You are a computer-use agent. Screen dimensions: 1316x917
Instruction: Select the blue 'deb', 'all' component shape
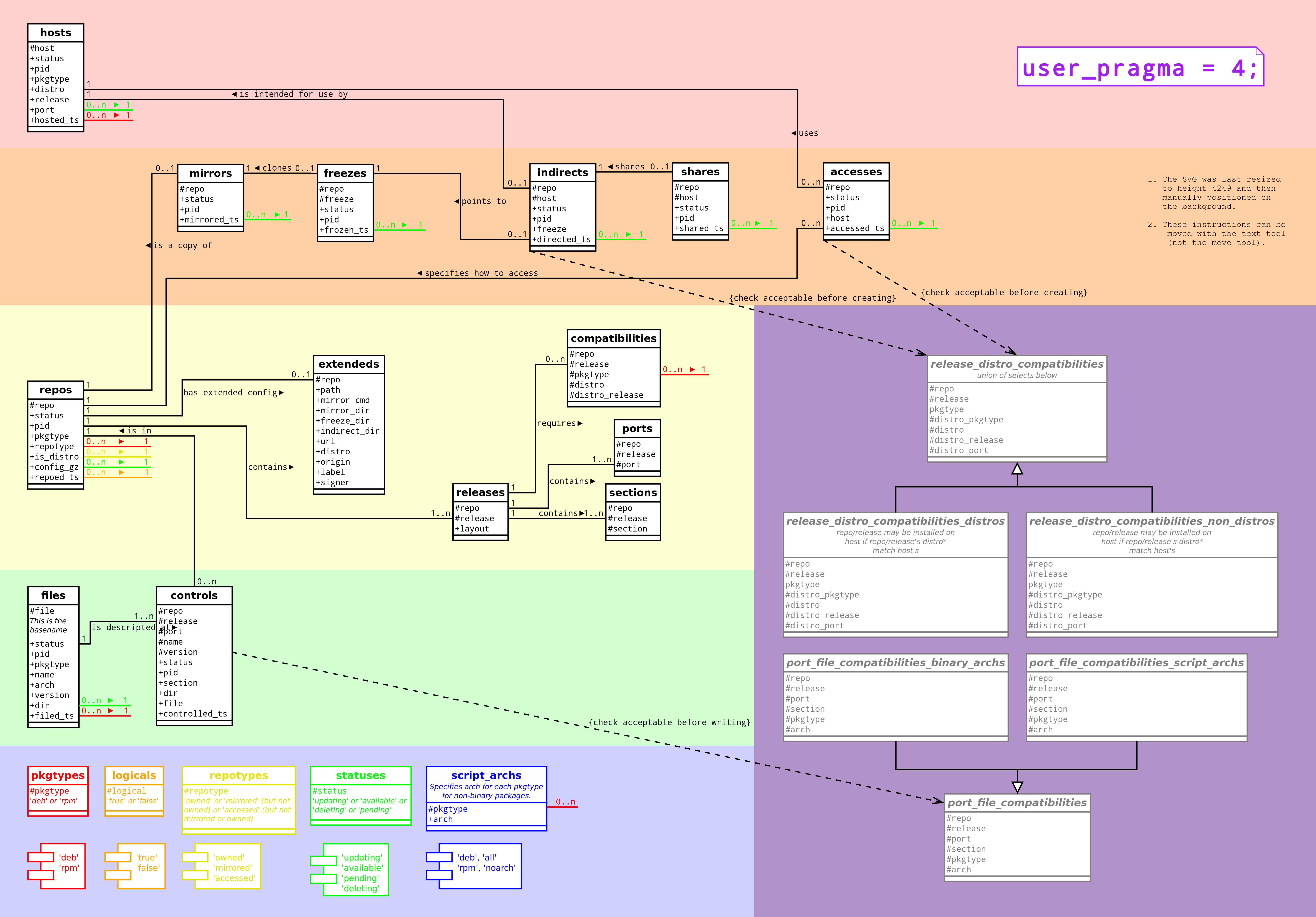tap(474, 866)
